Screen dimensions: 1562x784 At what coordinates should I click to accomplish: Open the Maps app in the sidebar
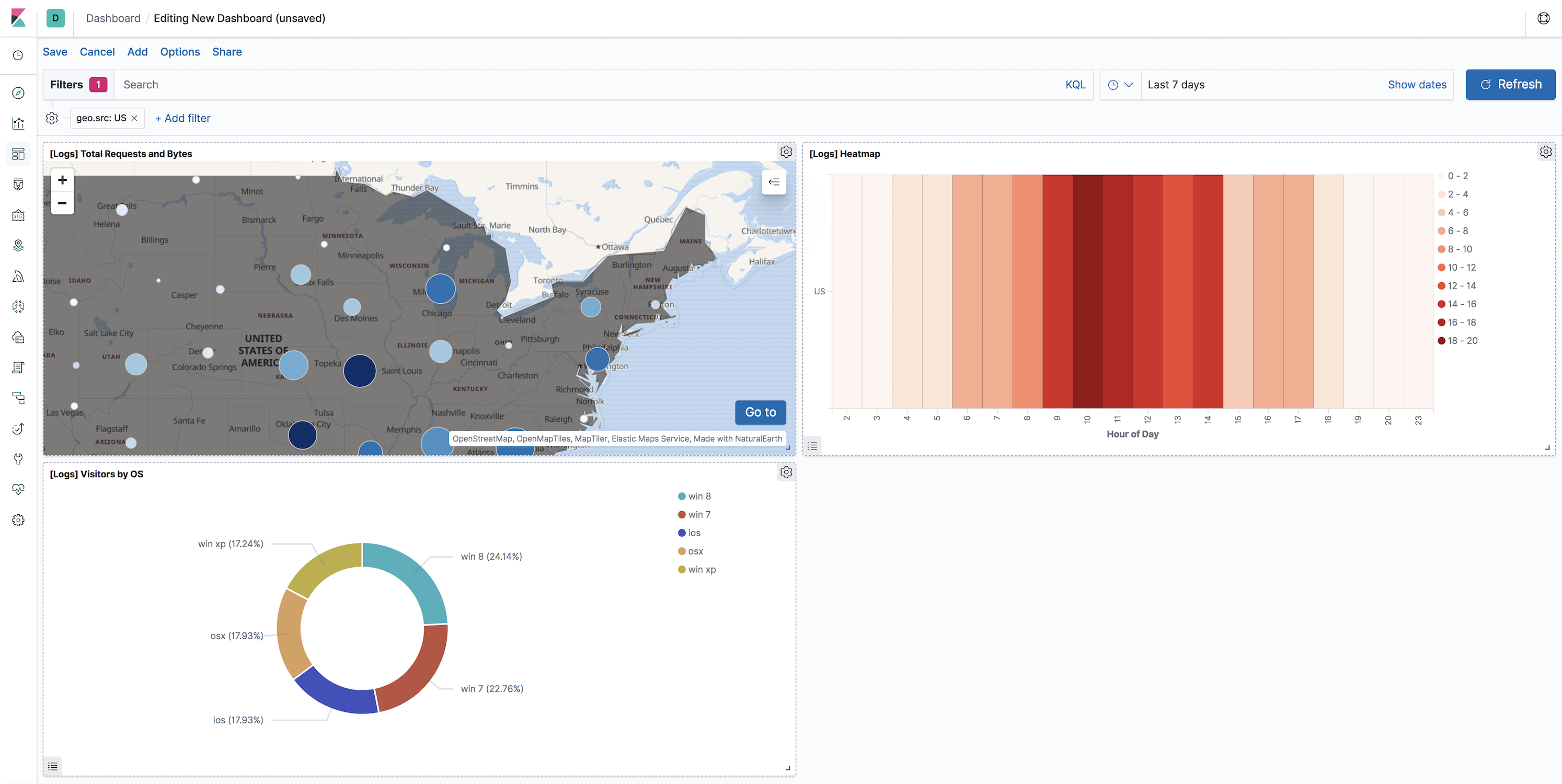click(x=18, y=245)
